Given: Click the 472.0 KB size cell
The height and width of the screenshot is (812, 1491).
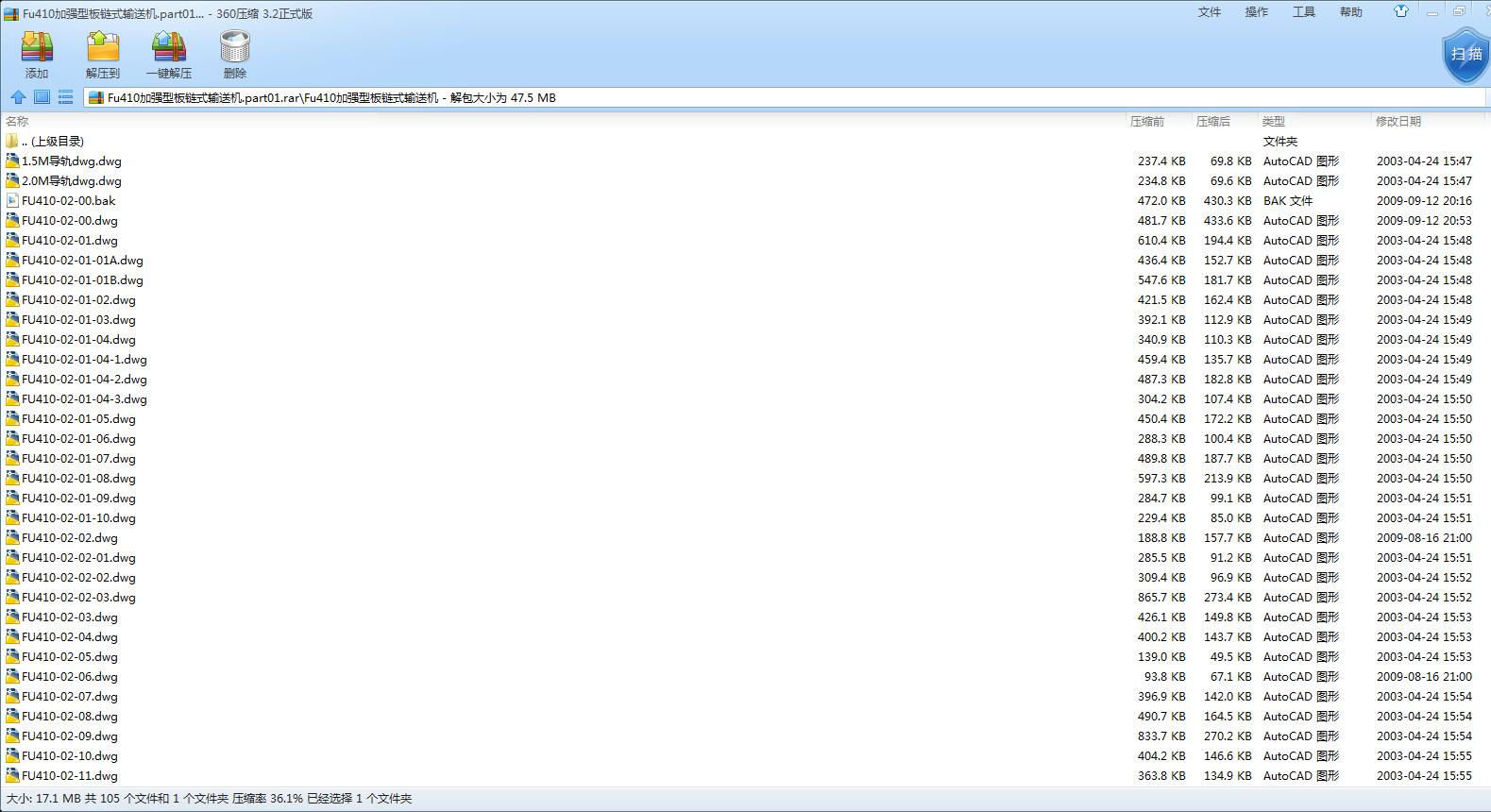Looking at the screenshot, I should 1161,201.
